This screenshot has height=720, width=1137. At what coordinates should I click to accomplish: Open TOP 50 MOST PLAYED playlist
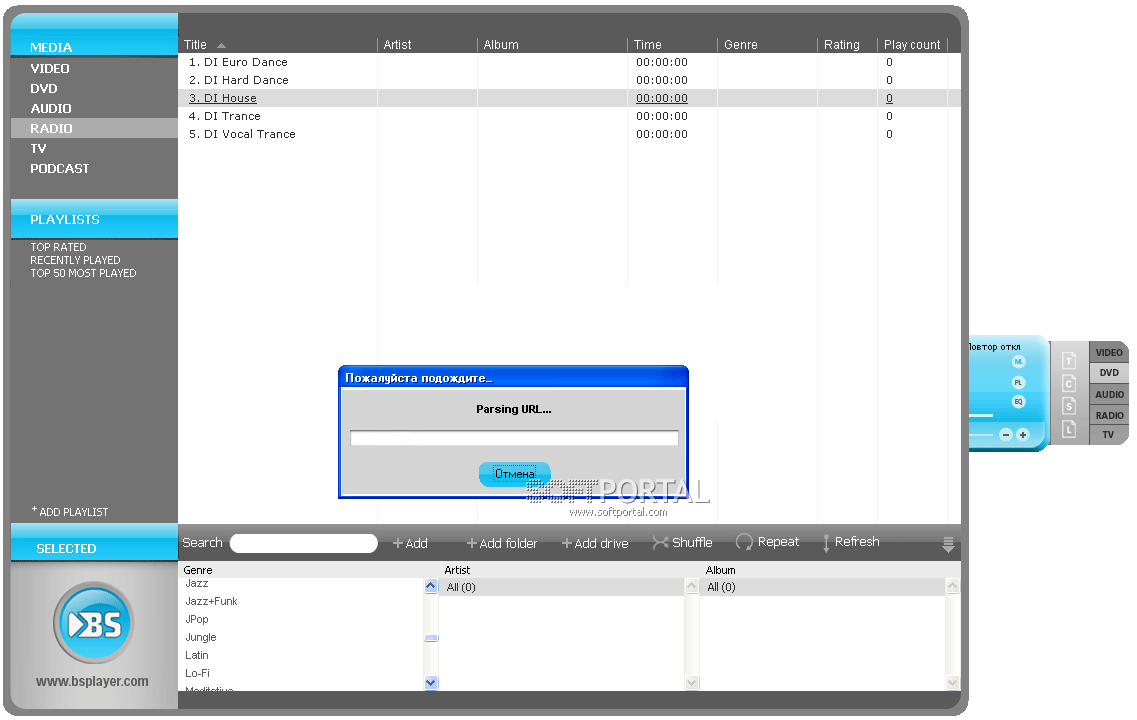click(x=83, y=273)
